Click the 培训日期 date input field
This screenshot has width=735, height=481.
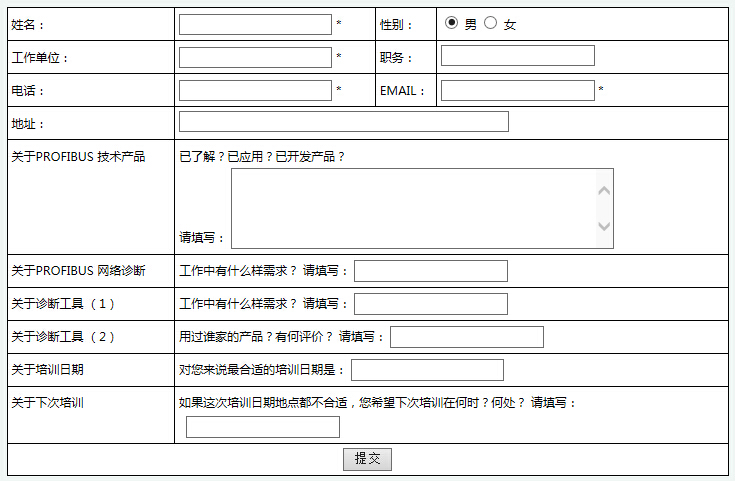click(427, 370)
